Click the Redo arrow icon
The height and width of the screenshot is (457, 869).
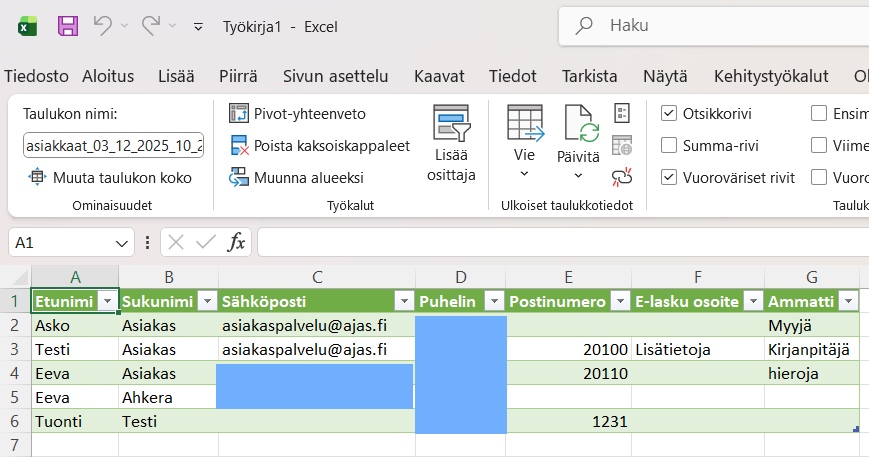(151, 26)
